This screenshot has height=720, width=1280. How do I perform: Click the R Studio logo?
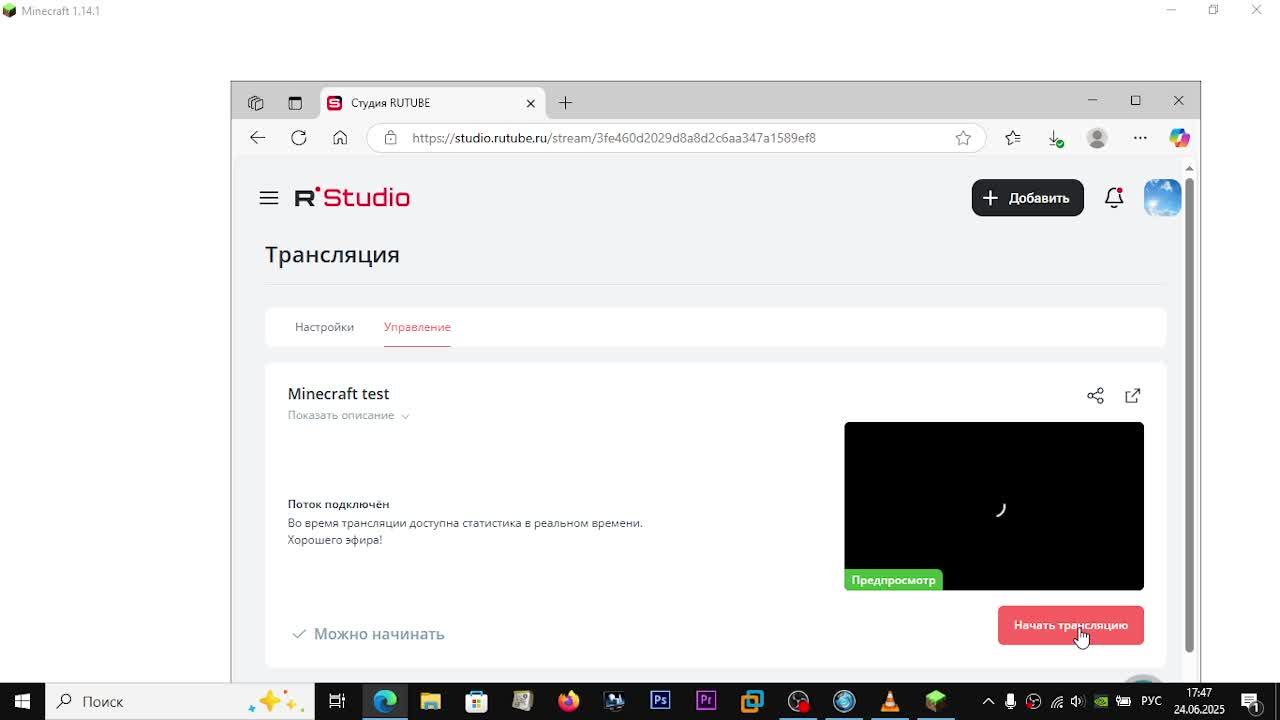(352, 197)
